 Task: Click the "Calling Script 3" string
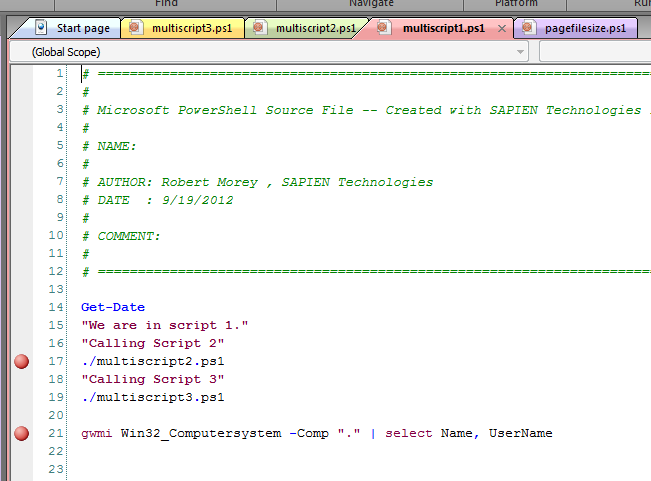click(x=153, y=379)
